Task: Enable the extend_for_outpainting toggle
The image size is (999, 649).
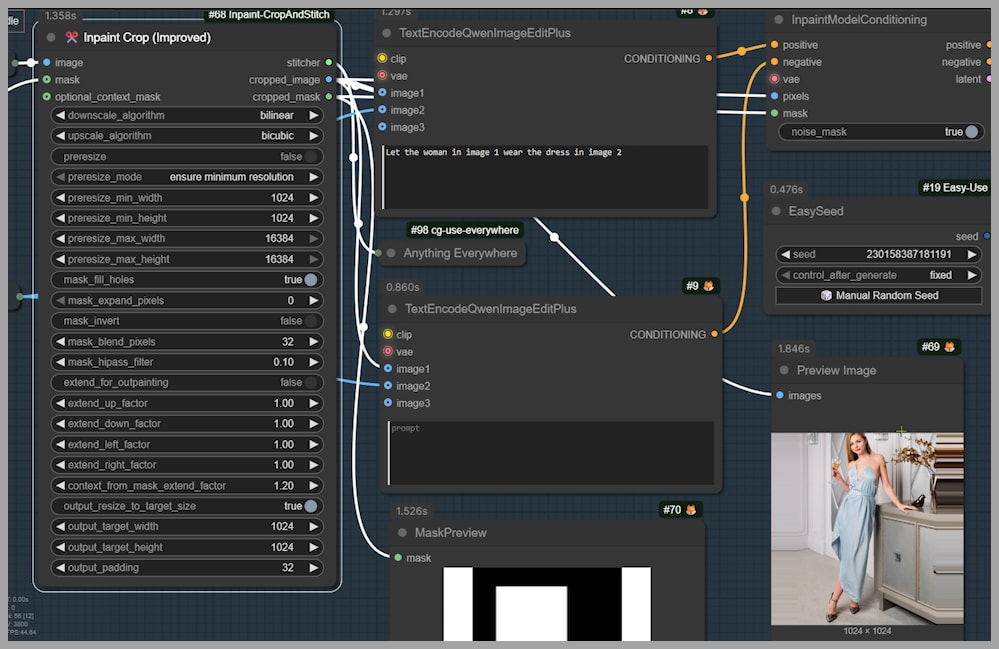Action: tap(311, 382)
